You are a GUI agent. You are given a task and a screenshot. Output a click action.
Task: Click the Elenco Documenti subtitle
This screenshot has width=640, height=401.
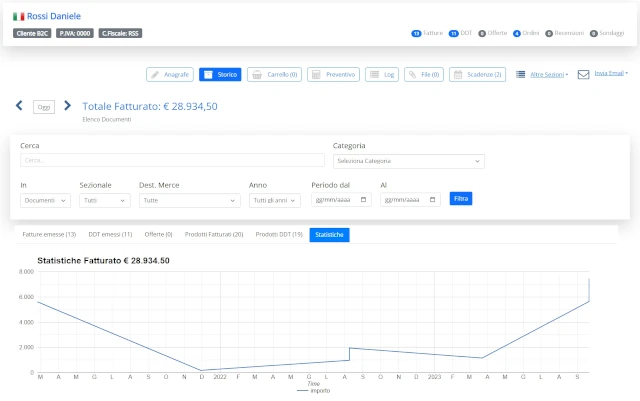point(107,120)
